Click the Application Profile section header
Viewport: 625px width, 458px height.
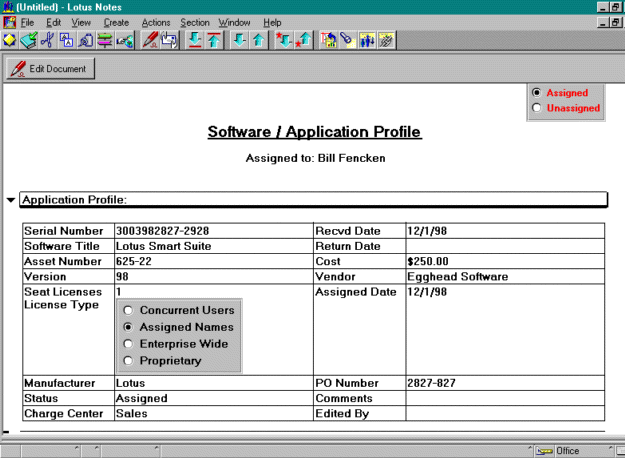coord(313,199)
